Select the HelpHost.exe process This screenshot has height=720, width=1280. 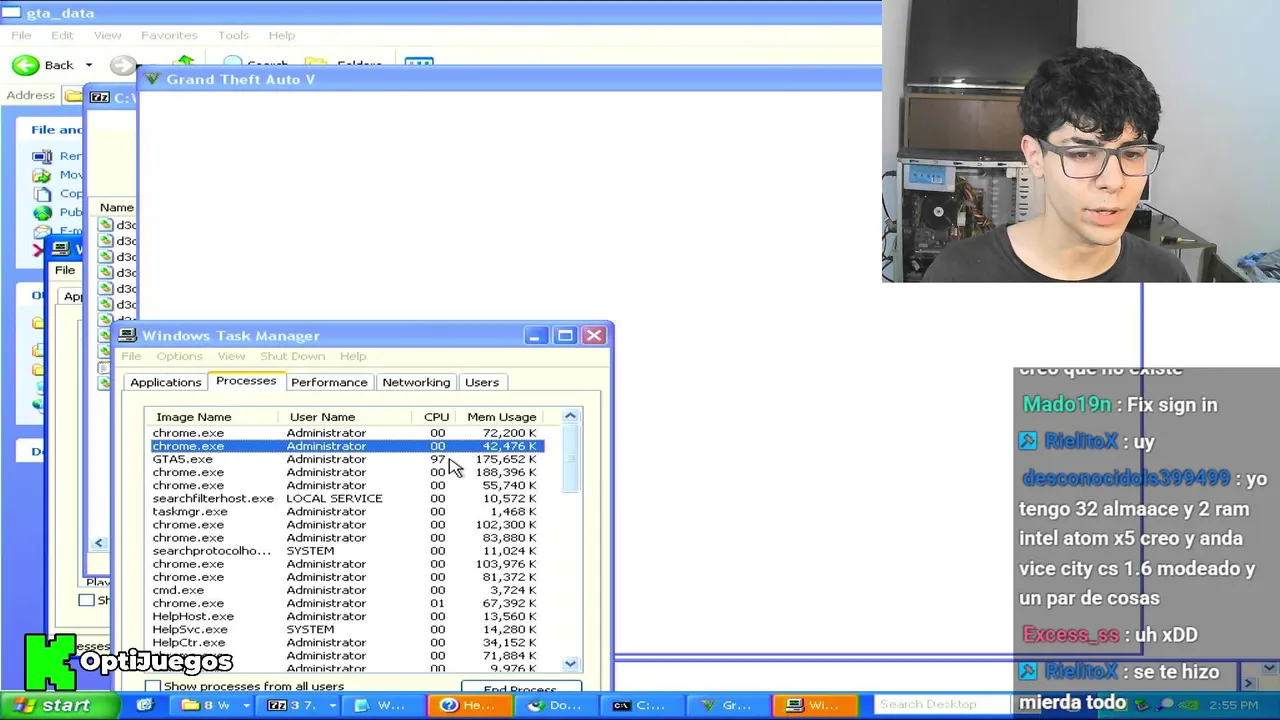point(345,616)
